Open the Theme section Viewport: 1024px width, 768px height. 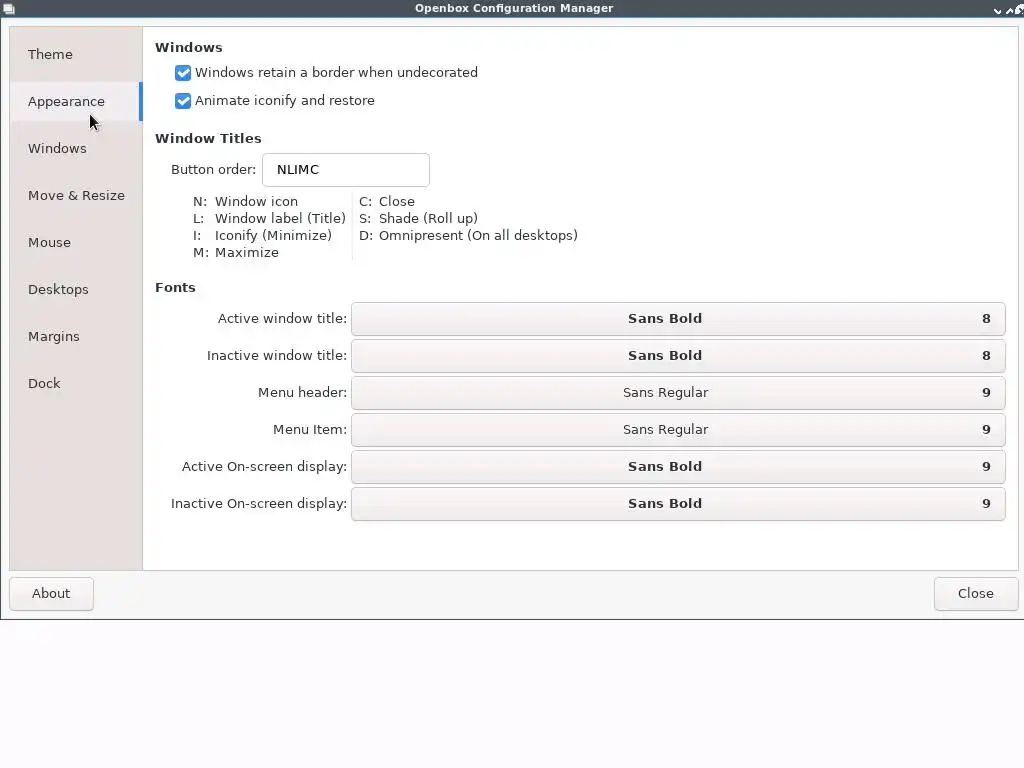[76, 54]
